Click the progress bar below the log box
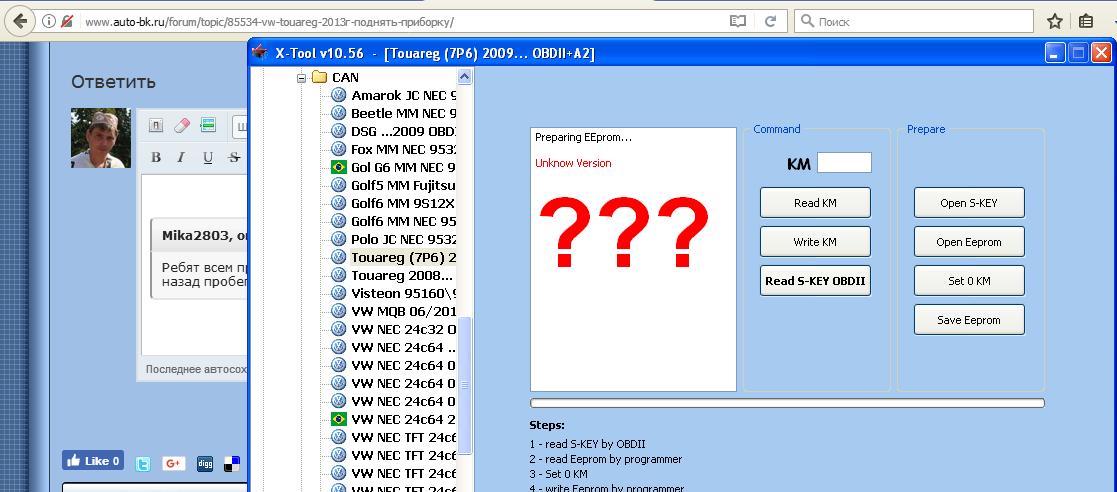This screenshot has width=1117, height=492. [787, 403]
